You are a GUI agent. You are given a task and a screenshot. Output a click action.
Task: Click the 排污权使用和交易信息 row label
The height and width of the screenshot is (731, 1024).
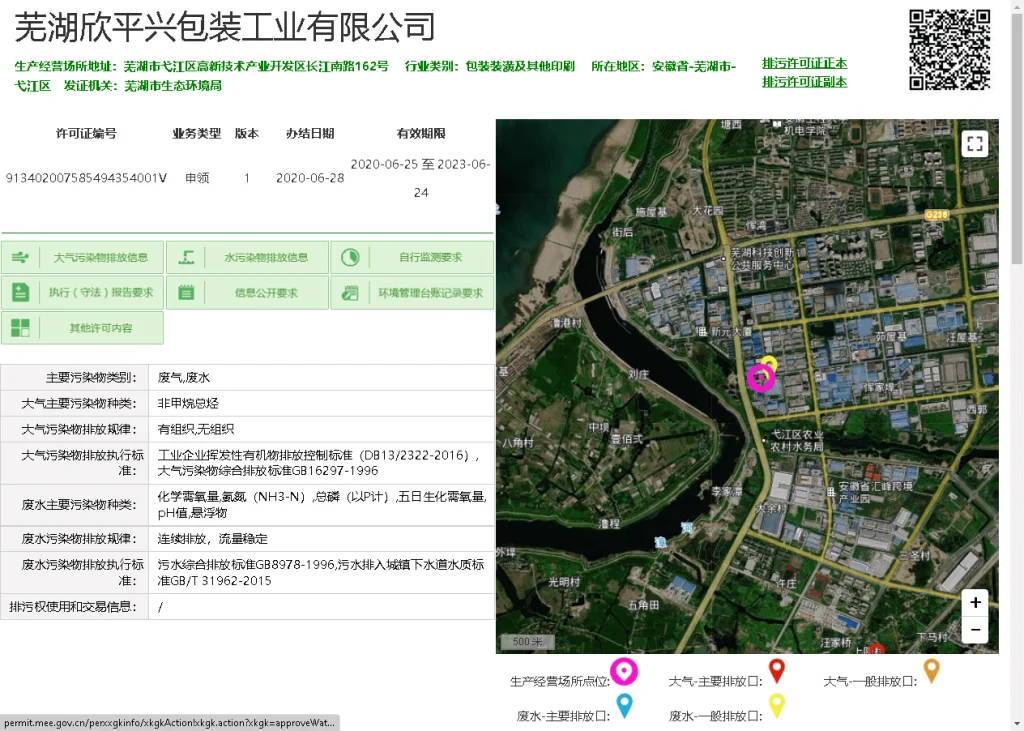[x=73, y=607]
